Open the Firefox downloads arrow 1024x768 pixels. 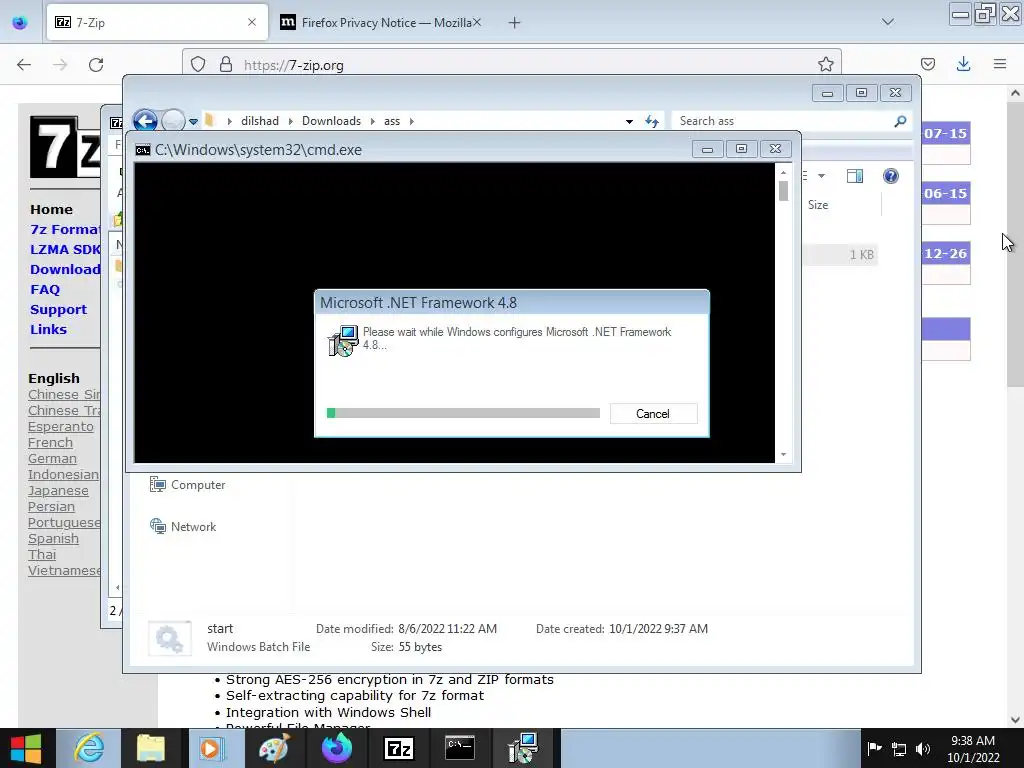click(x=963, y=64)
